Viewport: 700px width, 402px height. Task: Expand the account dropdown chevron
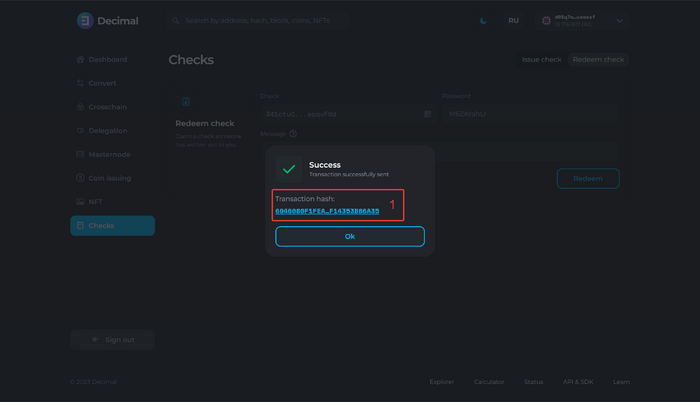[x=620, y=21]
